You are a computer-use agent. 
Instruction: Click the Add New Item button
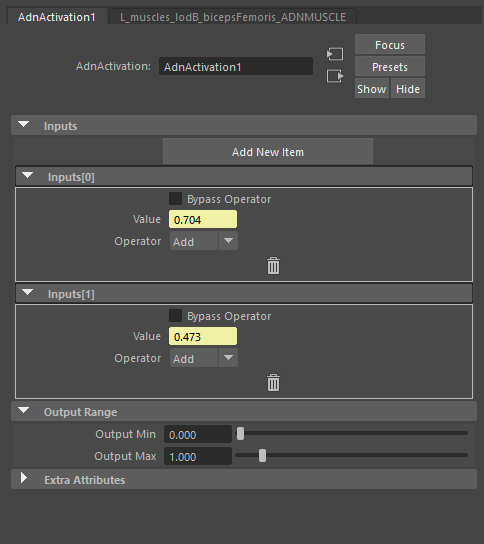tap(268, 152)
